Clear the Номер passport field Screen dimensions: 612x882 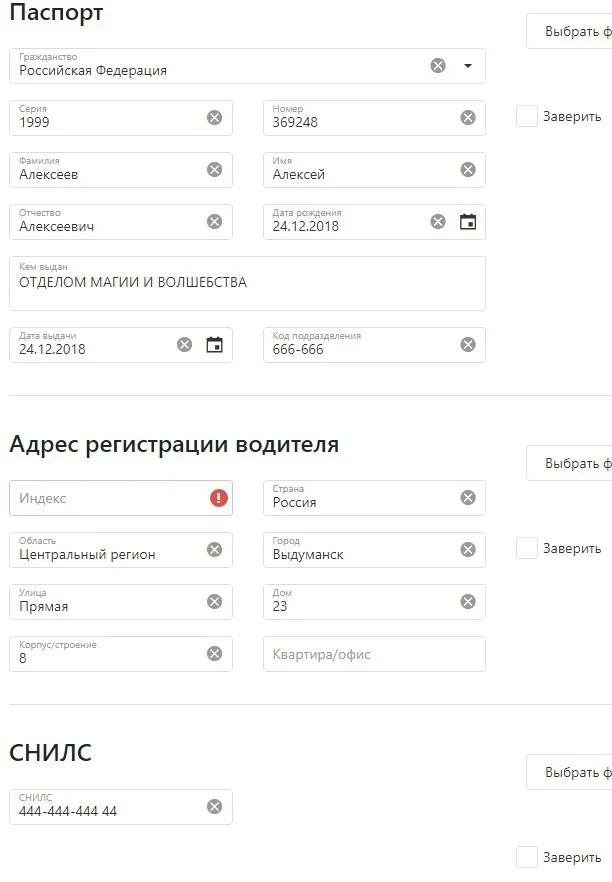point(468,118)
